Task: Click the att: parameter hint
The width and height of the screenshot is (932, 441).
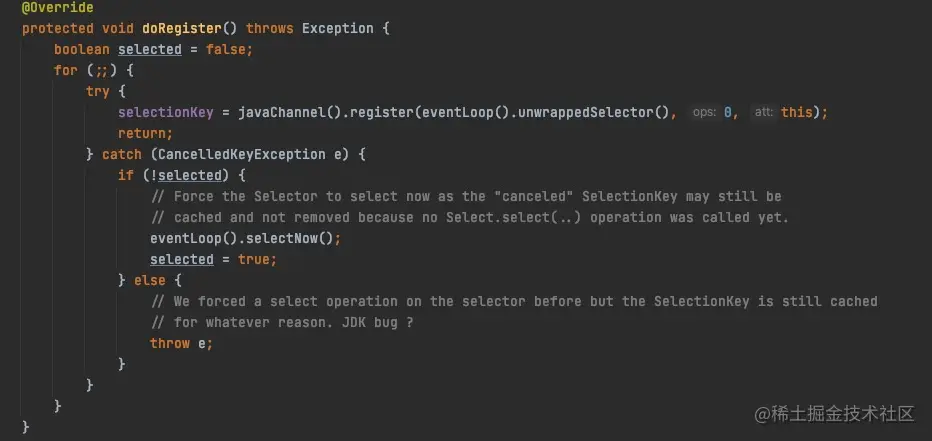Action: coord(764,112)
